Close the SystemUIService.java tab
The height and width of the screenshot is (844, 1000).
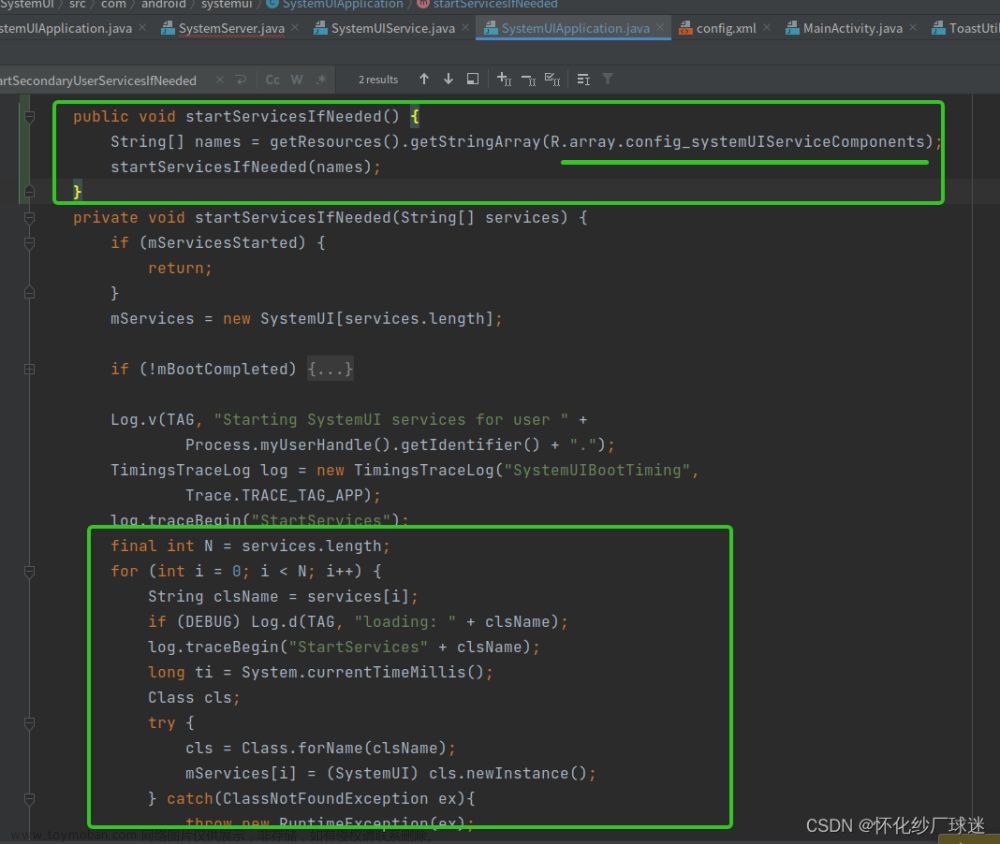pyautogui.click(x=465, y=27)
